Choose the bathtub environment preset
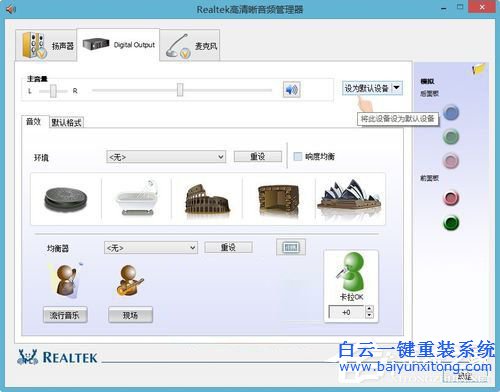This screenshot has height=392, width=500. point(136,199)
